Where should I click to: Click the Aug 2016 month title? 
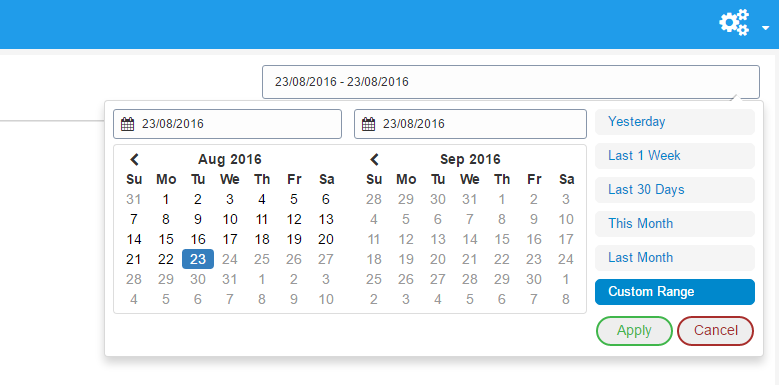click(x=230, y=159)
